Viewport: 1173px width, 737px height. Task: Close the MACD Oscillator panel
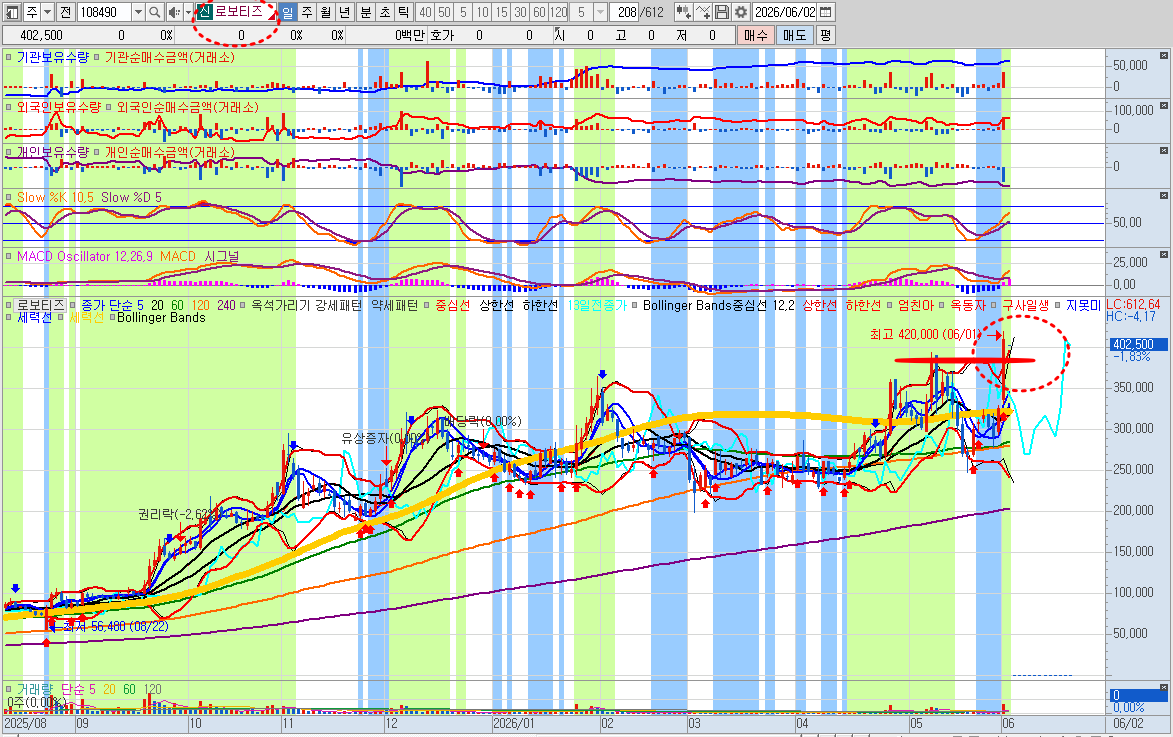(x=1164, y=254)
